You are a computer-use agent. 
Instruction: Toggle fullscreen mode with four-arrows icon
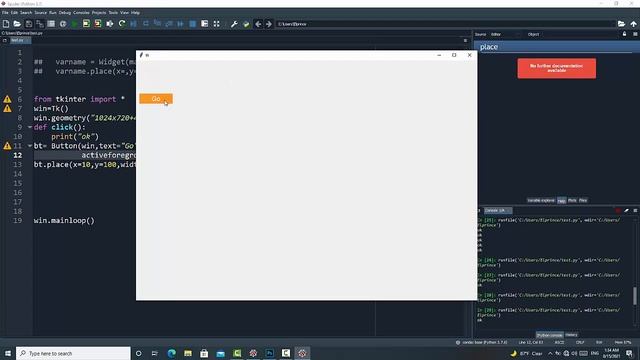[216, 24]
